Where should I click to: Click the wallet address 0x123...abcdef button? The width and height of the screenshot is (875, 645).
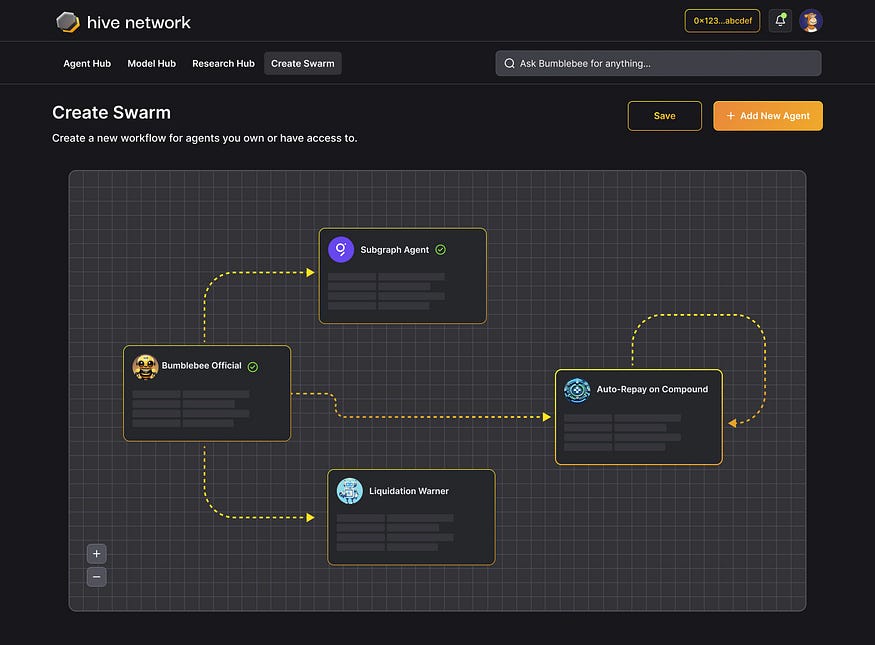pyautogui.click(x=723, y=21)
